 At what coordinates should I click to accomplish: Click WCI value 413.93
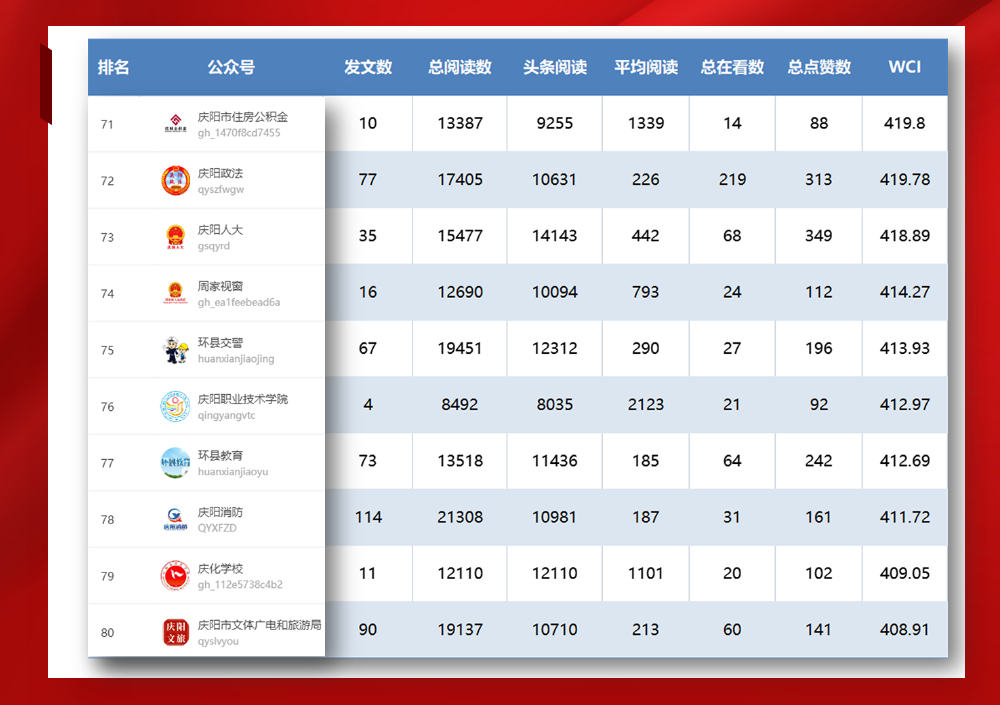tap(904, 348)
